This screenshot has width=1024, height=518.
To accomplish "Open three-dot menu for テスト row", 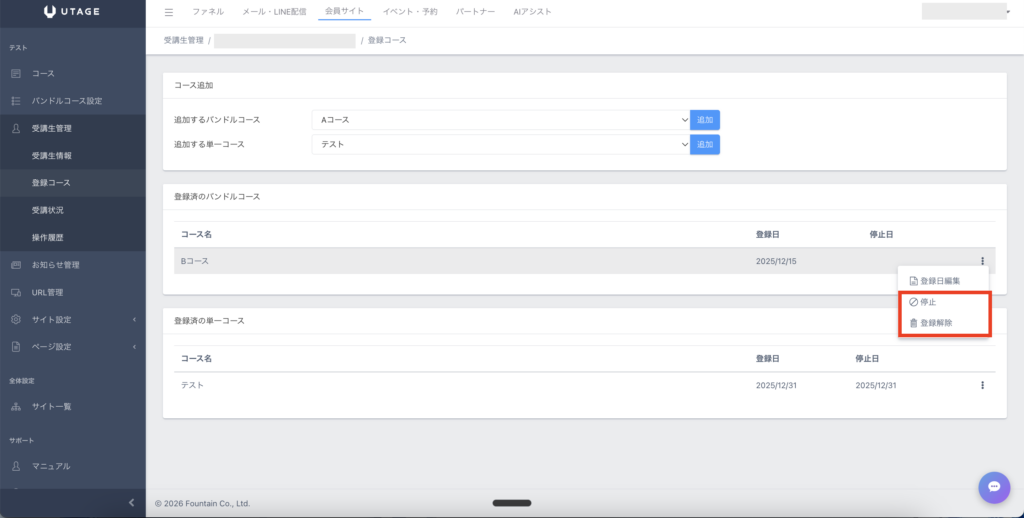I will (x=982, y=385).
